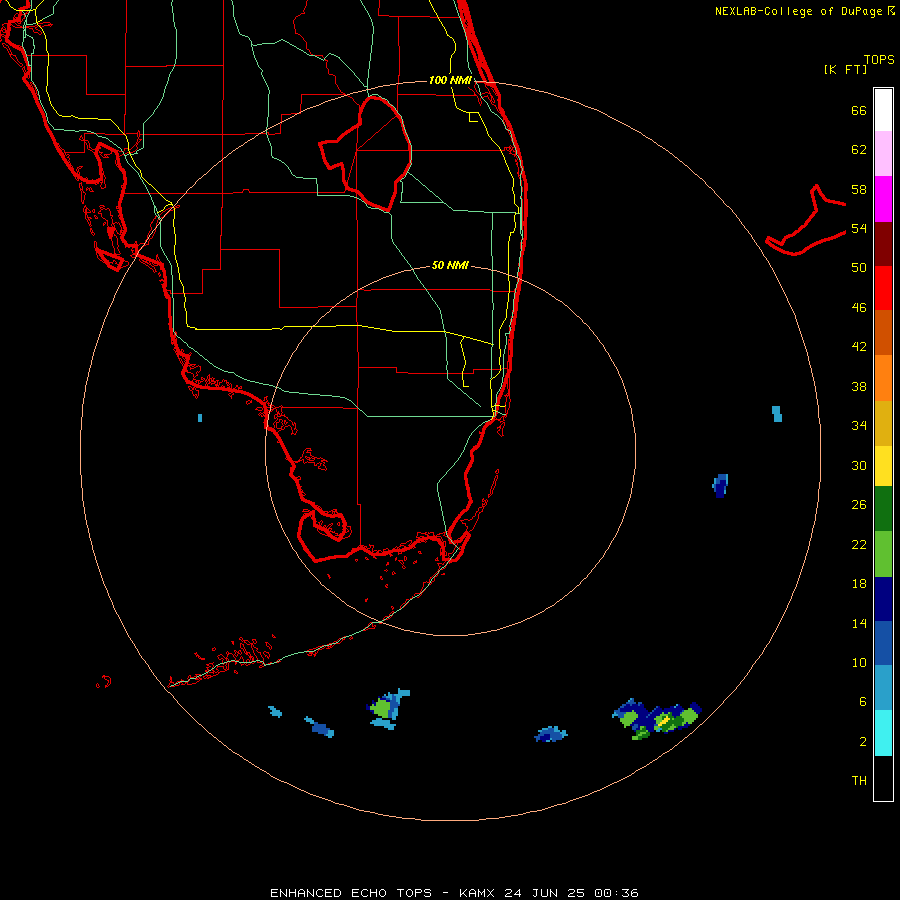Click the [K FT] units label
The image size is (900, 900).
(845, 69)
